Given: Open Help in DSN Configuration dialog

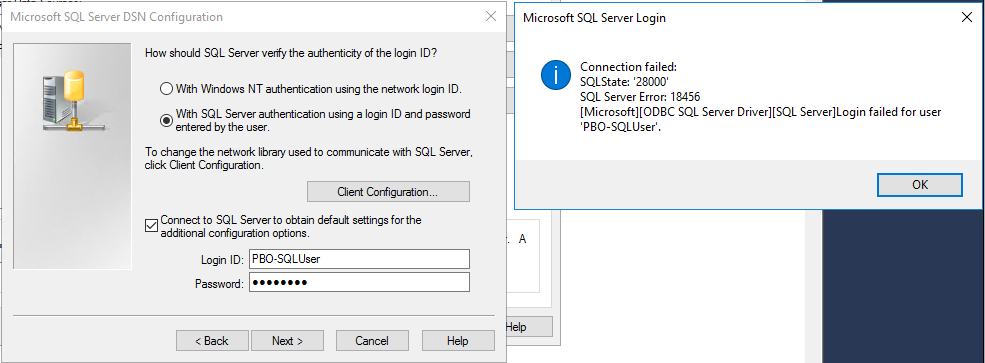Looking at the screenshot, I should coord(458,341).
